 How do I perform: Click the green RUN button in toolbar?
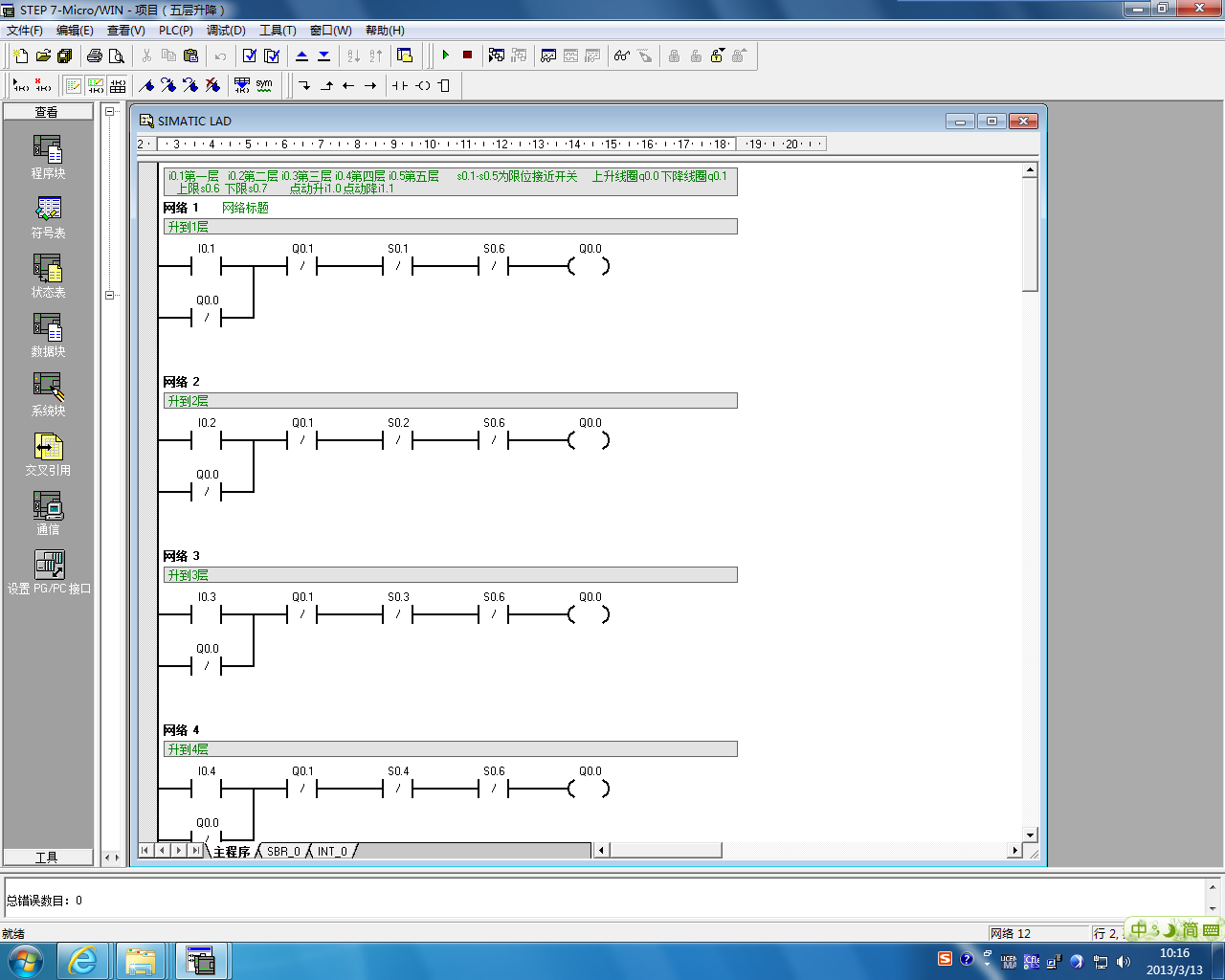coord(446,56)
